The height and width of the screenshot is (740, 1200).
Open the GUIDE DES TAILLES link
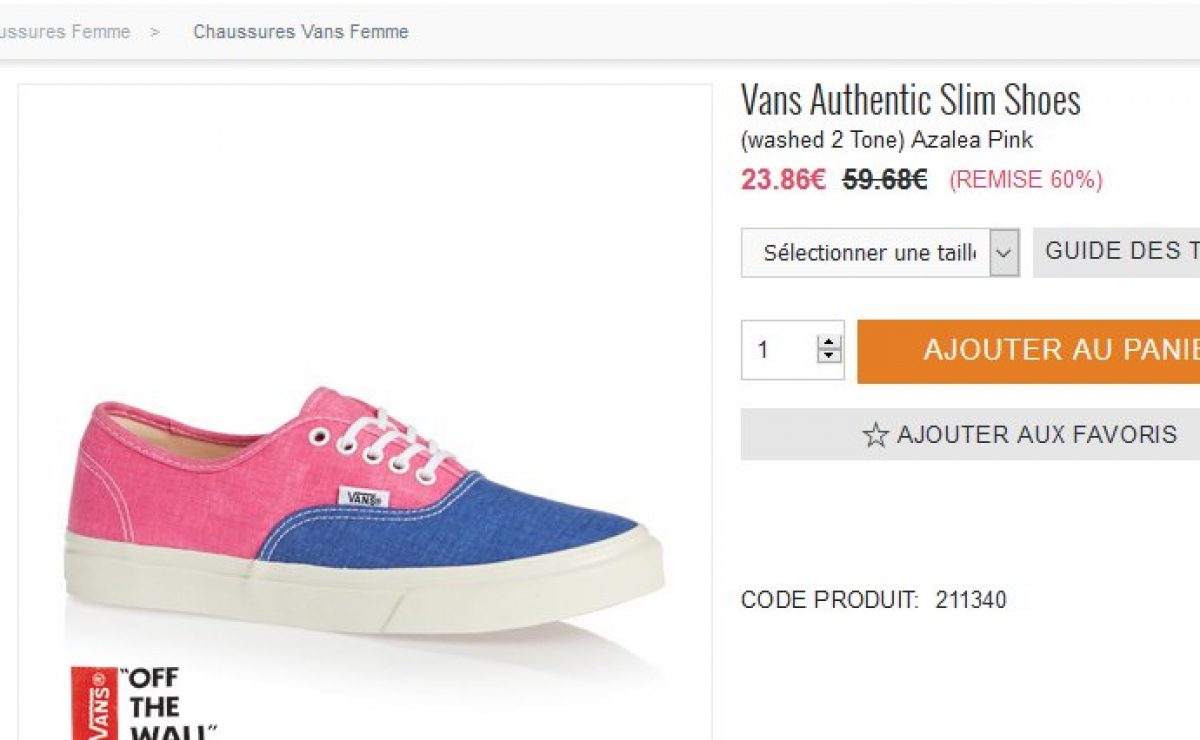click(1120, 250)
